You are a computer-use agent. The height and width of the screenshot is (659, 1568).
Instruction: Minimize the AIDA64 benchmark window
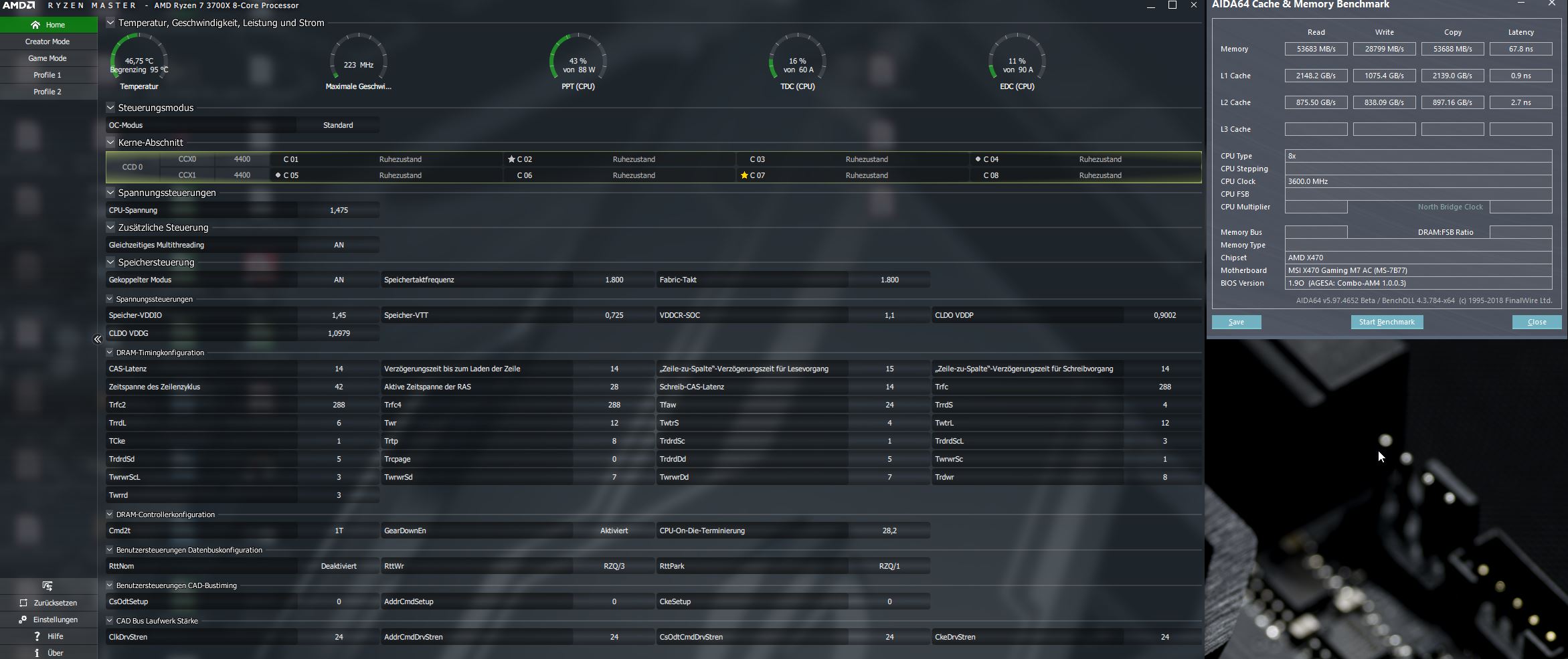(x=1521, y=4)
